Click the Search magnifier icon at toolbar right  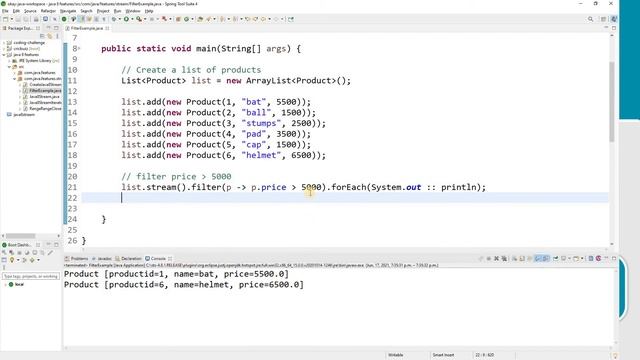[590, 19]
